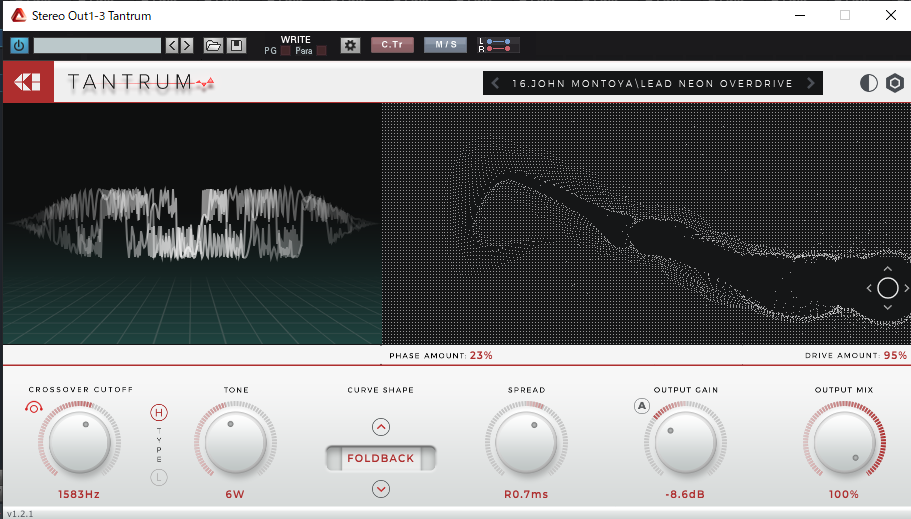Toggle the crossover link icon
This screenshot has height=519, width=911.
point(33,407)
